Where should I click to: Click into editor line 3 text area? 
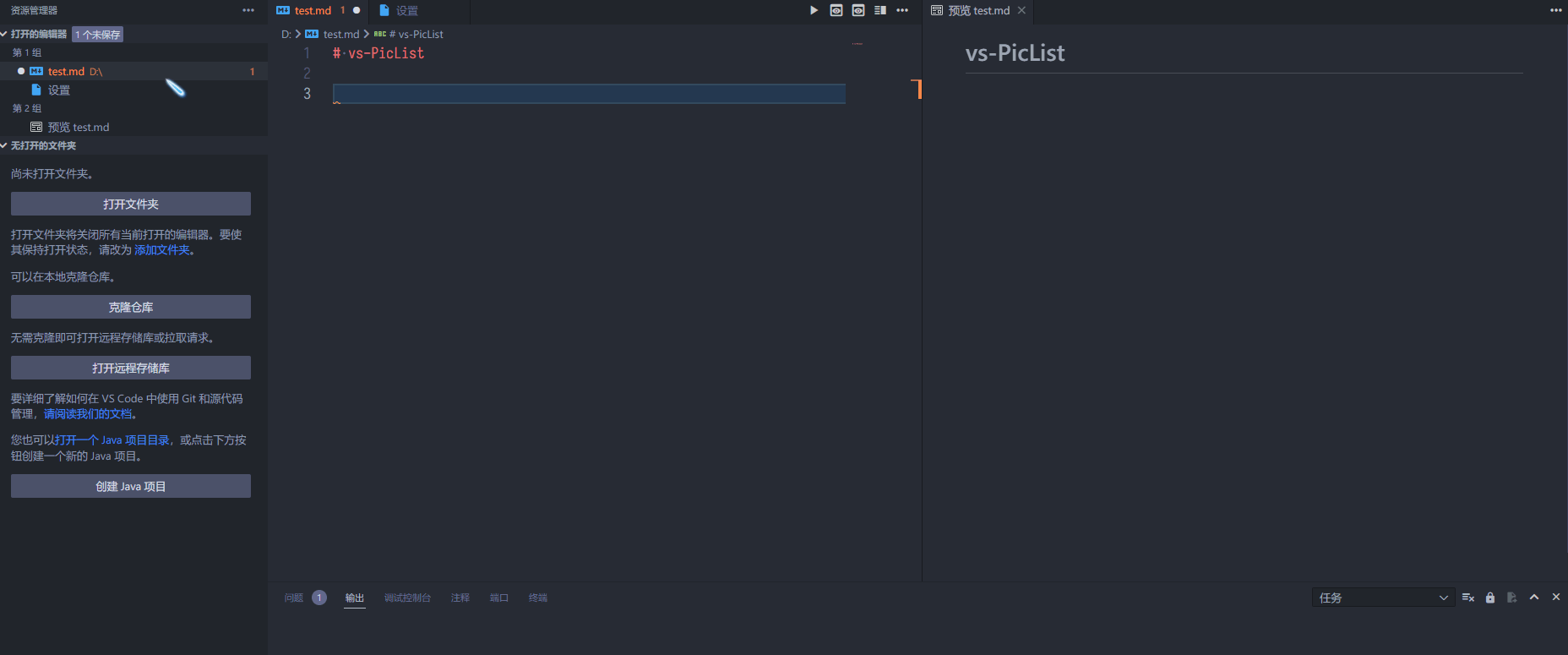tap(589, 93)
